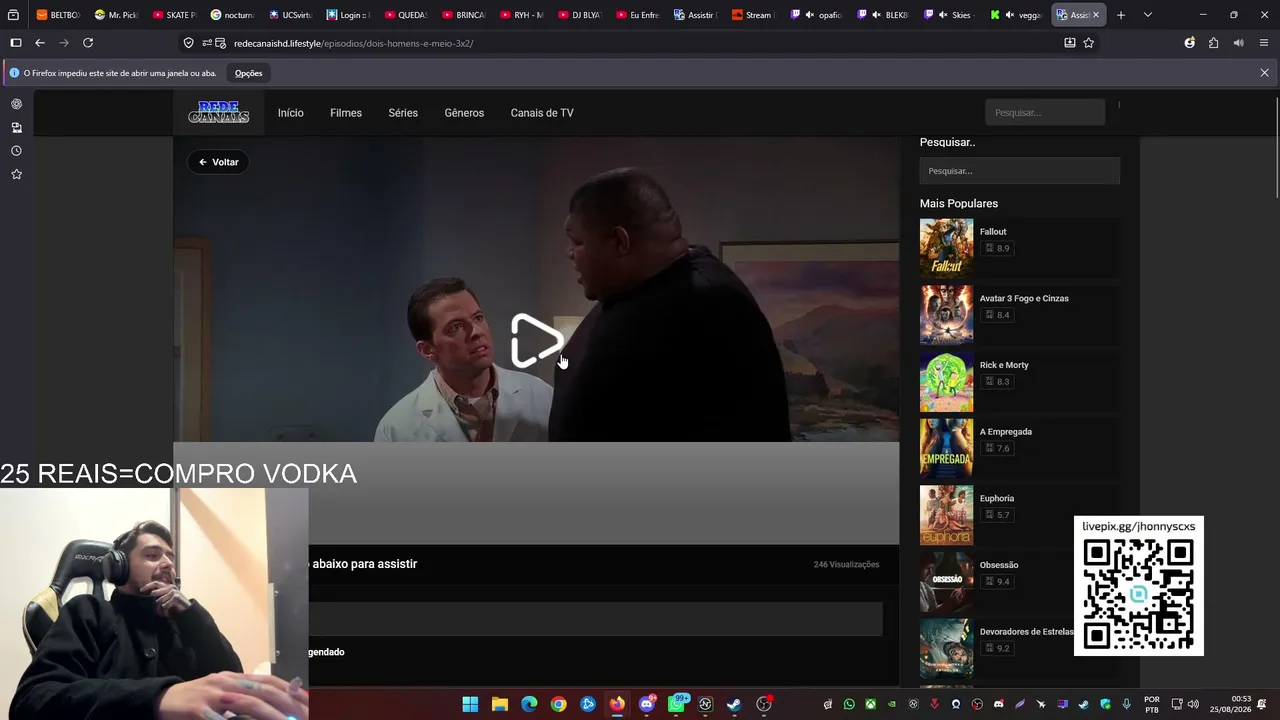1280x720 pixels.
Task: Open the Avatar 3 Fogo e Cinzas title
Action: (x=1024, y=298)
